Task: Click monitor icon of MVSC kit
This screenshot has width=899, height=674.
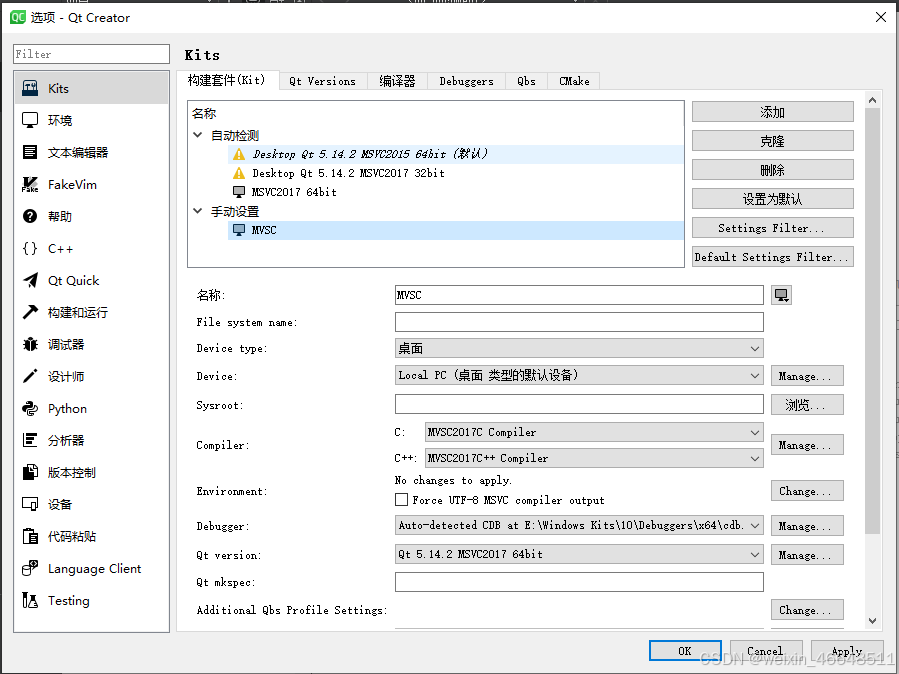Action: [x=239, y=230]
